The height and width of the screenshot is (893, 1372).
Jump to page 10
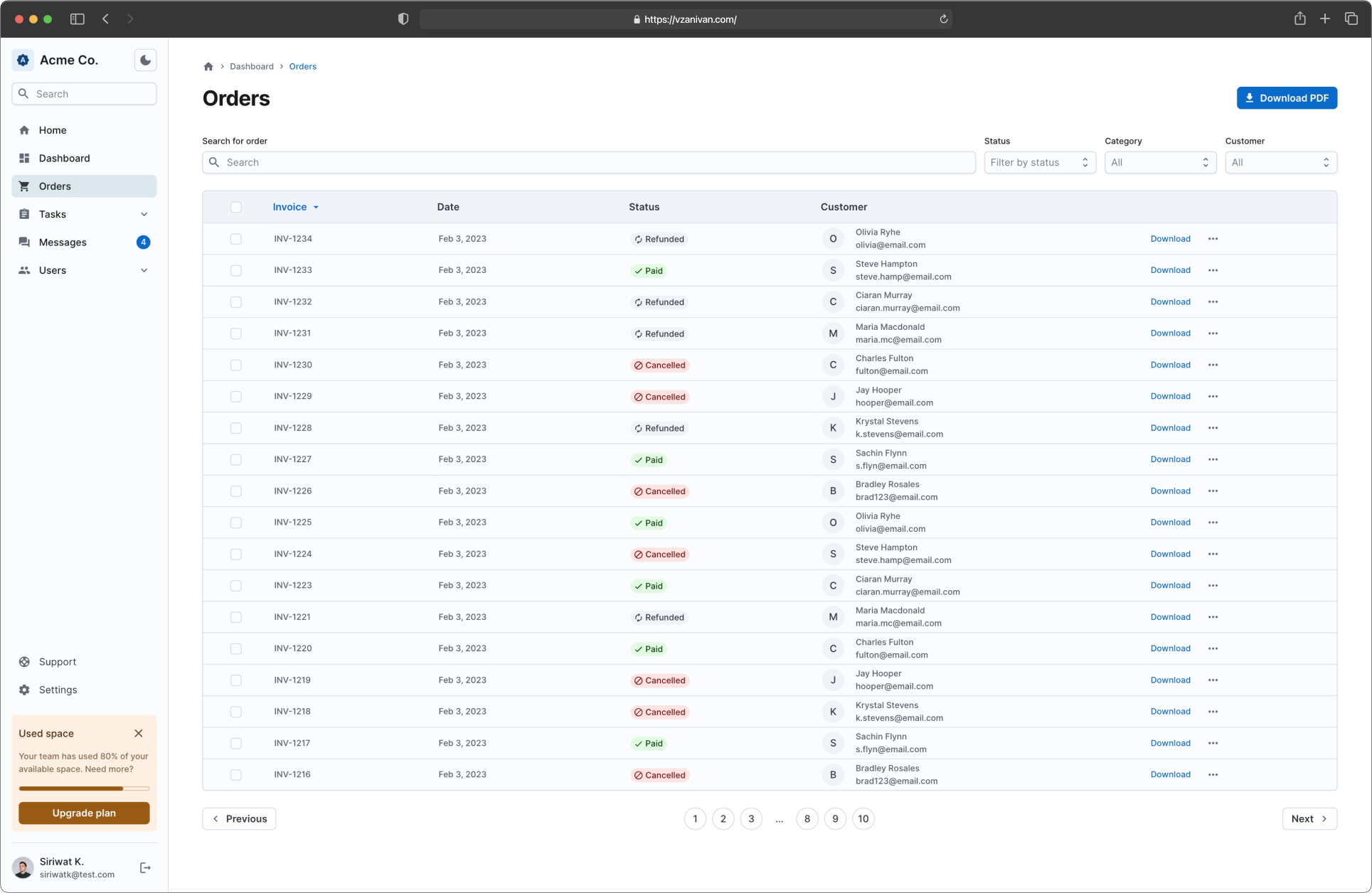coord(863,819)
